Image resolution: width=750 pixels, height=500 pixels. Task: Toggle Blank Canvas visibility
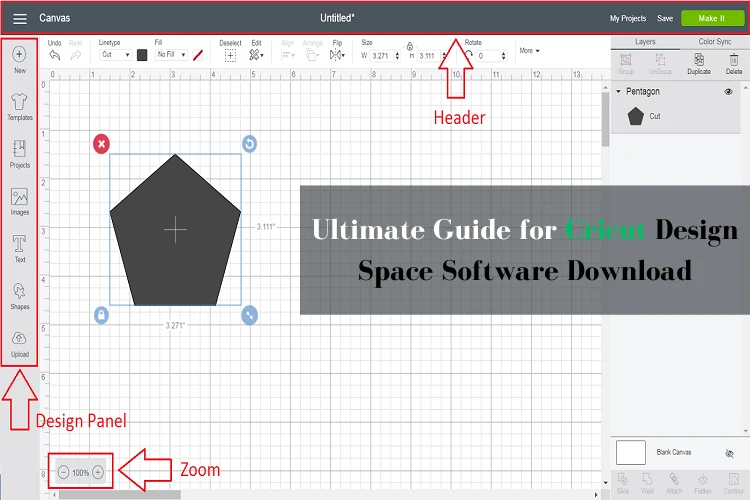(728, 453)
